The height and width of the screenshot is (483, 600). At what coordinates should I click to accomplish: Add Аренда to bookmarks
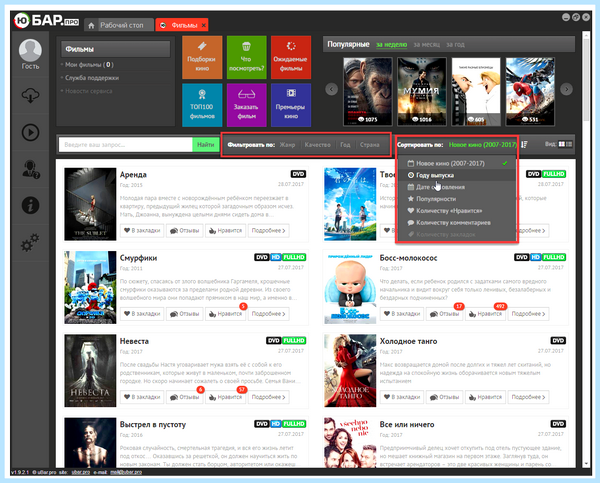click(142, 230)
